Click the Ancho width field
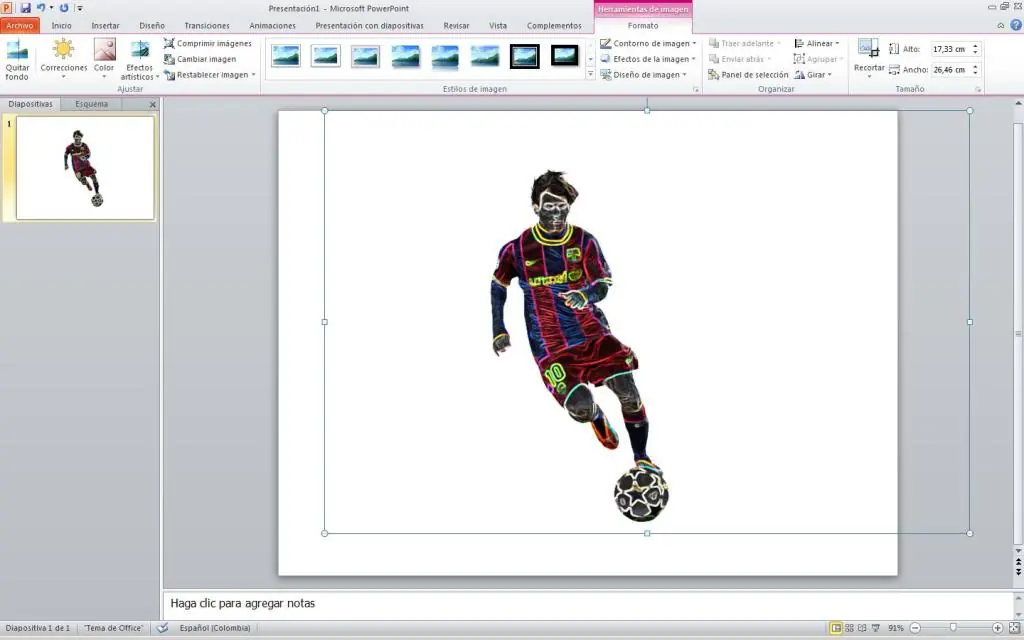 tap(950, 70)
